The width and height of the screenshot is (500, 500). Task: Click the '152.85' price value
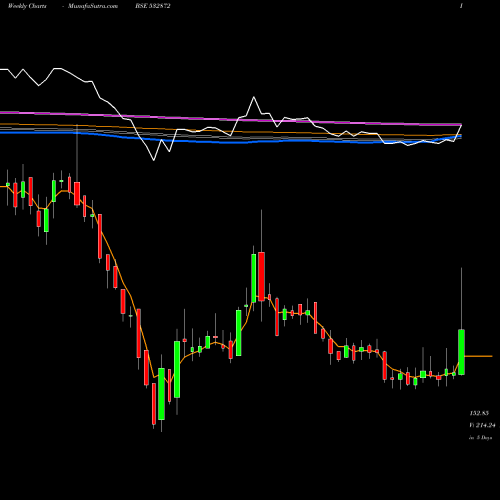[x=479, y=413]
